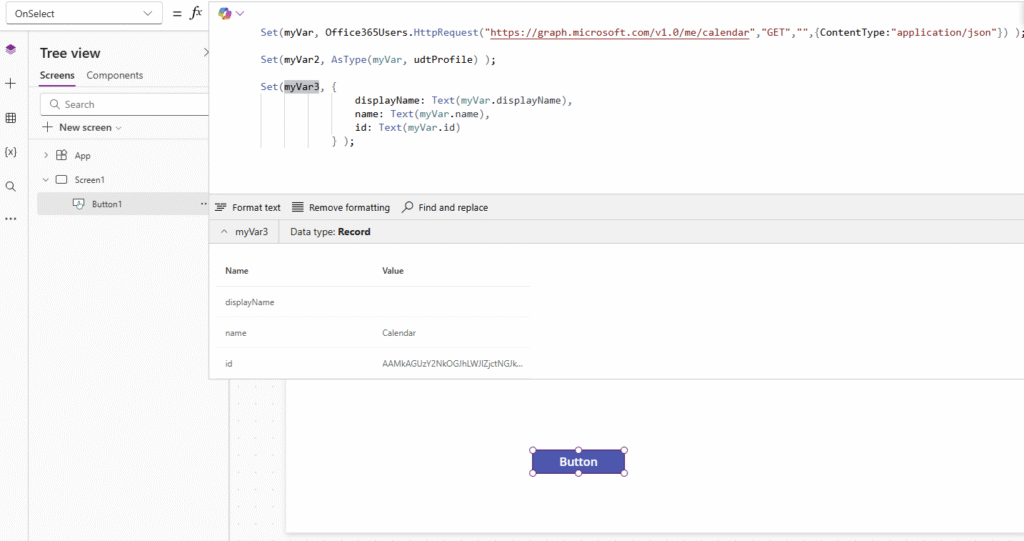Click the Insert plus icon in left sidebar
Viewport: 1024px width, 541px height.
pos(10,84)
